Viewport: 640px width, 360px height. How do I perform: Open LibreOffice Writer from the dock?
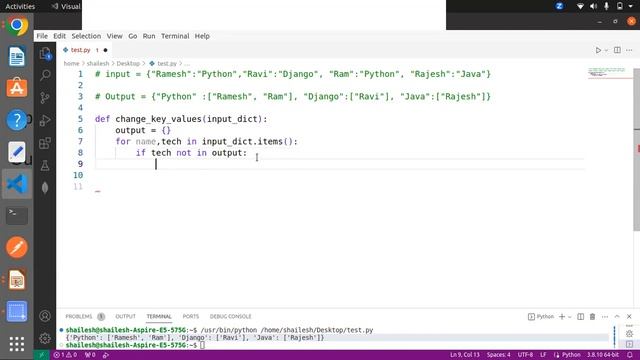click(x=17, y=56)
